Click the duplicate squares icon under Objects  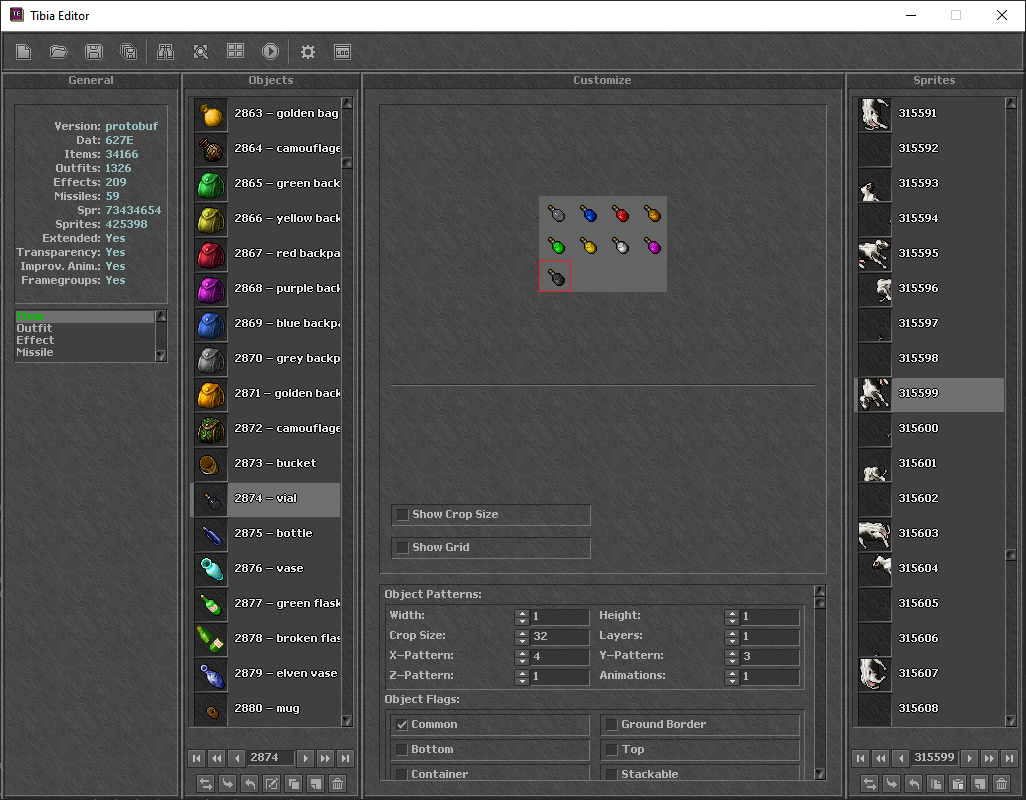[x=294, y=784]
